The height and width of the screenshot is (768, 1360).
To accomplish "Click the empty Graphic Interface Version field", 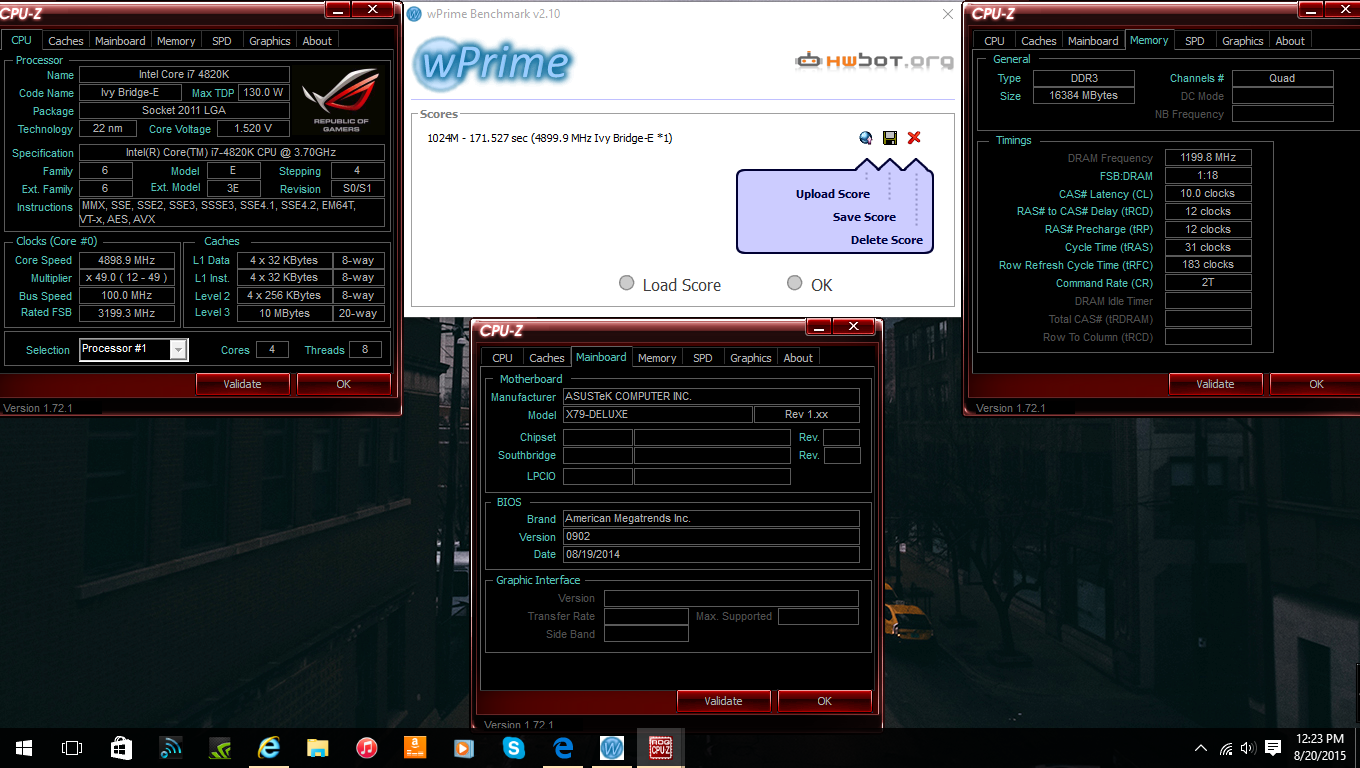I will (x=731, y=598).
